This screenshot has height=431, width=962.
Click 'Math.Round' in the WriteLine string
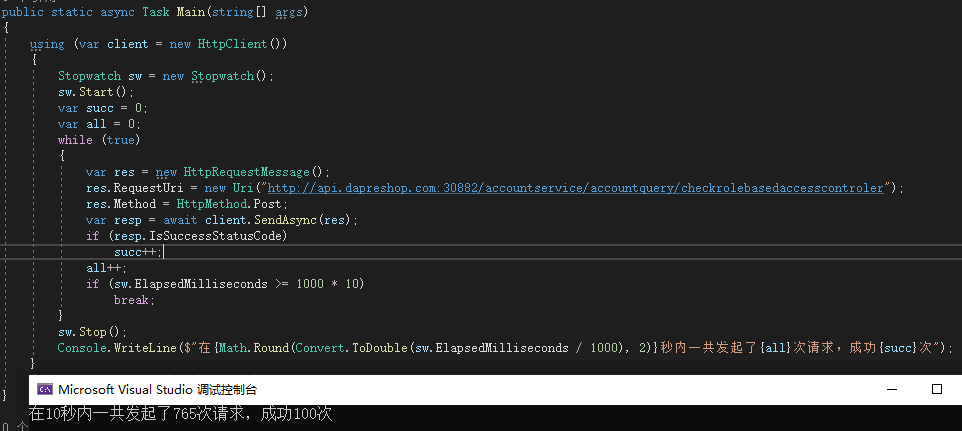click(254, 348)
